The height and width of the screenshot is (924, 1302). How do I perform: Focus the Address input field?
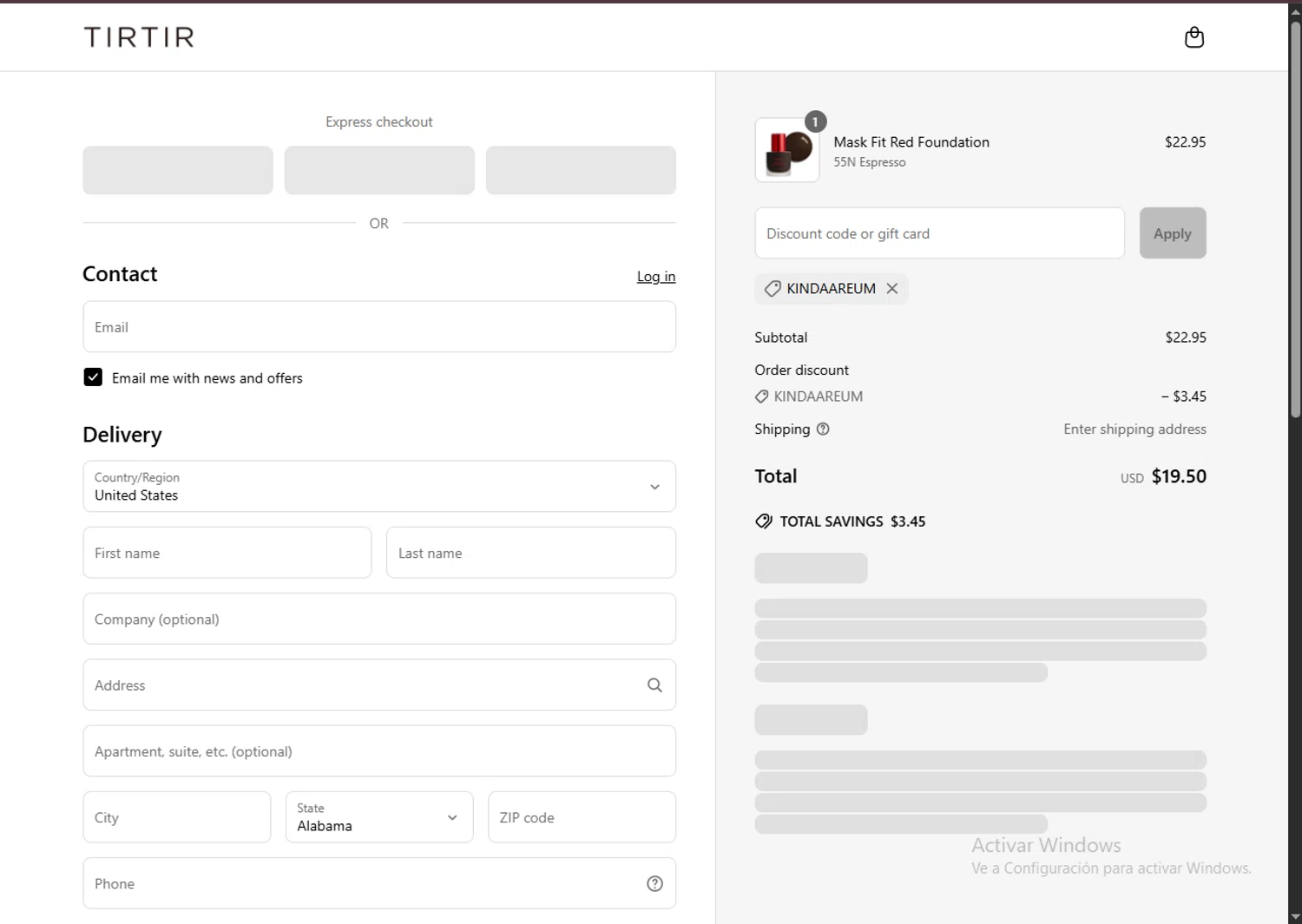pos(379,685)
